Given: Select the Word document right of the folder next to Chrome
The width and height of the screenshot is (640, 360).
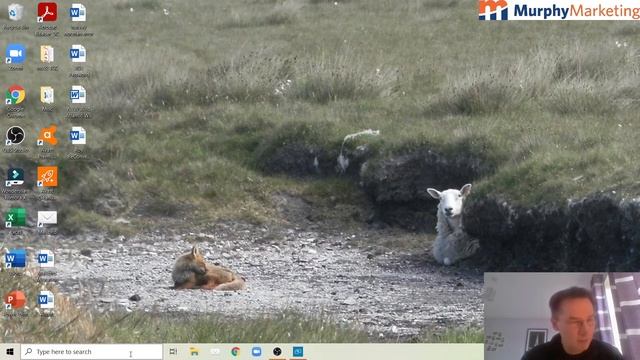Looking at the screenshot, I should pyautogui.click(x=78, y=95).
